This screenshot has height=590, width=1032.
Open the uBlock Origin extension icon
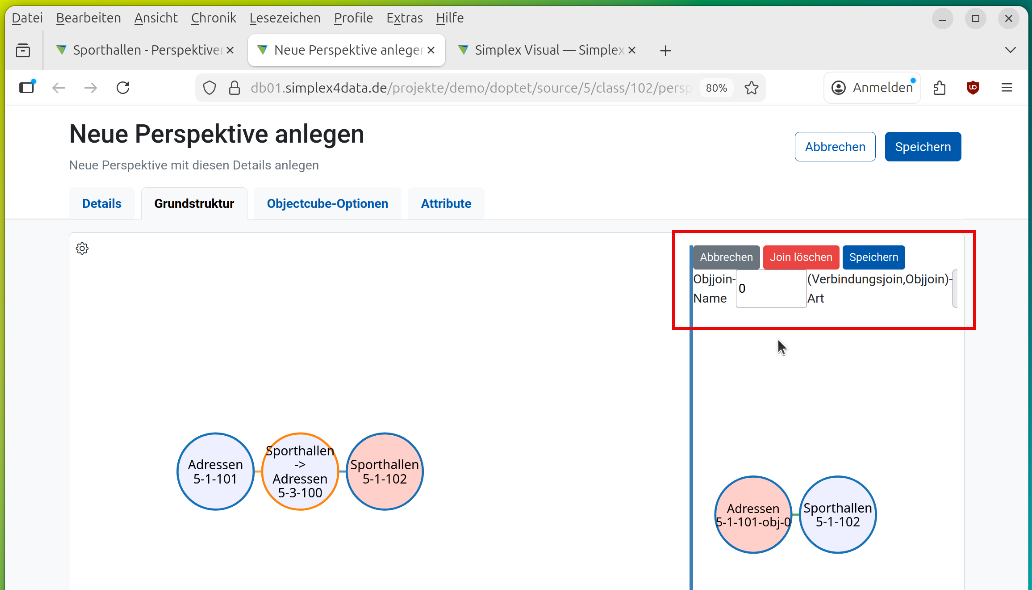coord(973,88)
